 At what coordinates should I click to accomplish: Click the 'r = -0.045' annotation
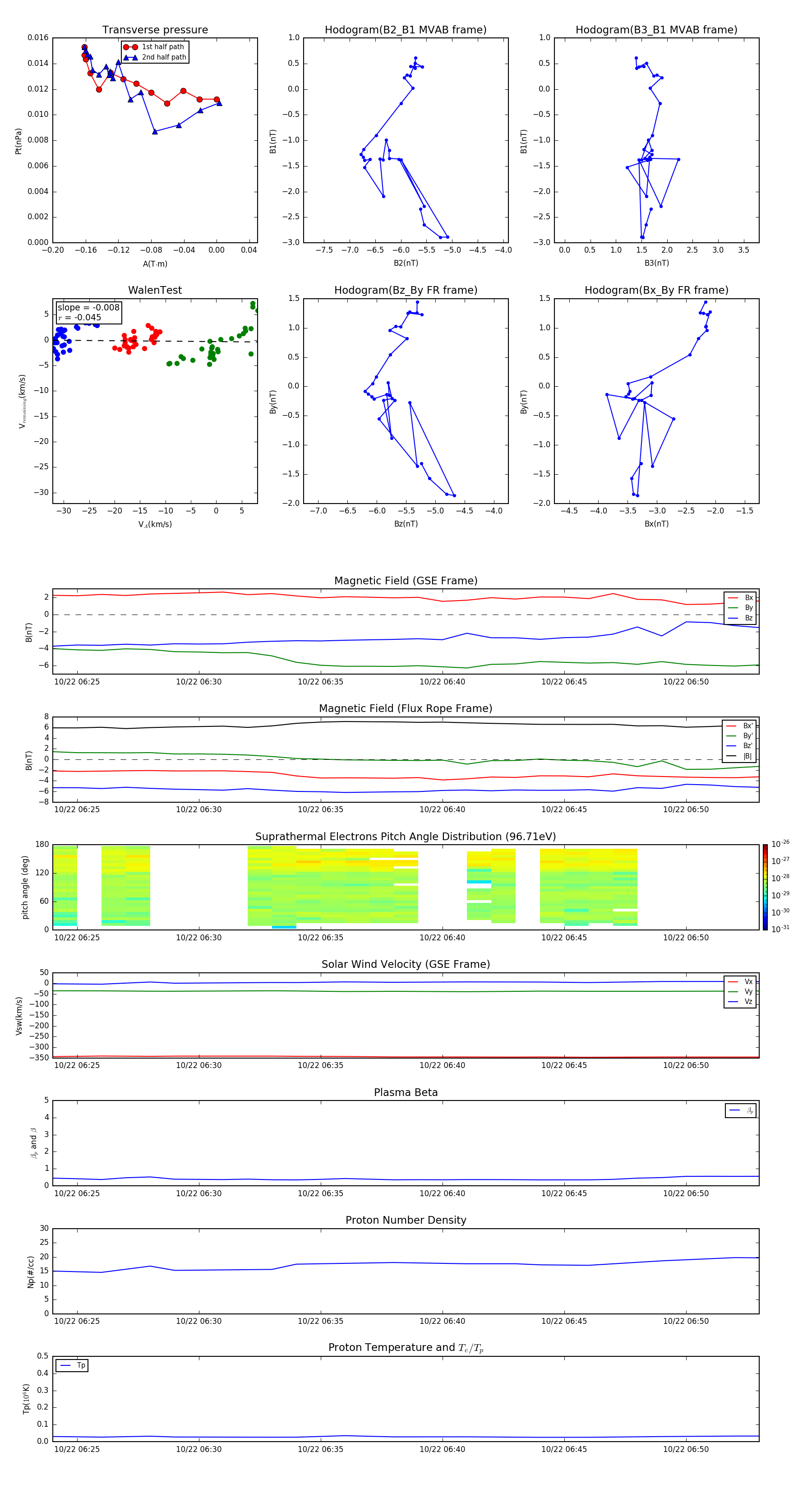(80, 317)
